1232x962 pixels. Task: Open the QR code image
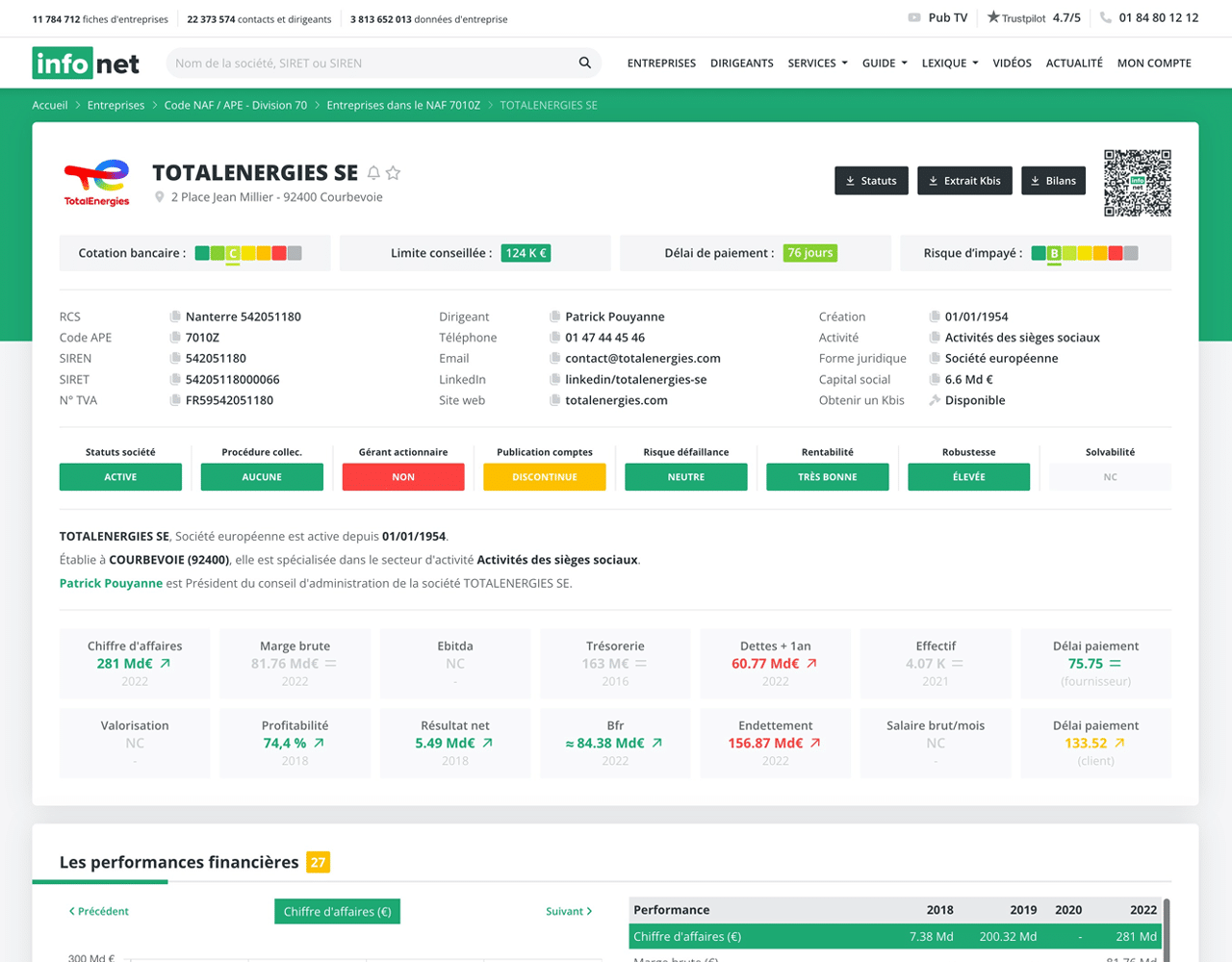tap(1137, 183)
